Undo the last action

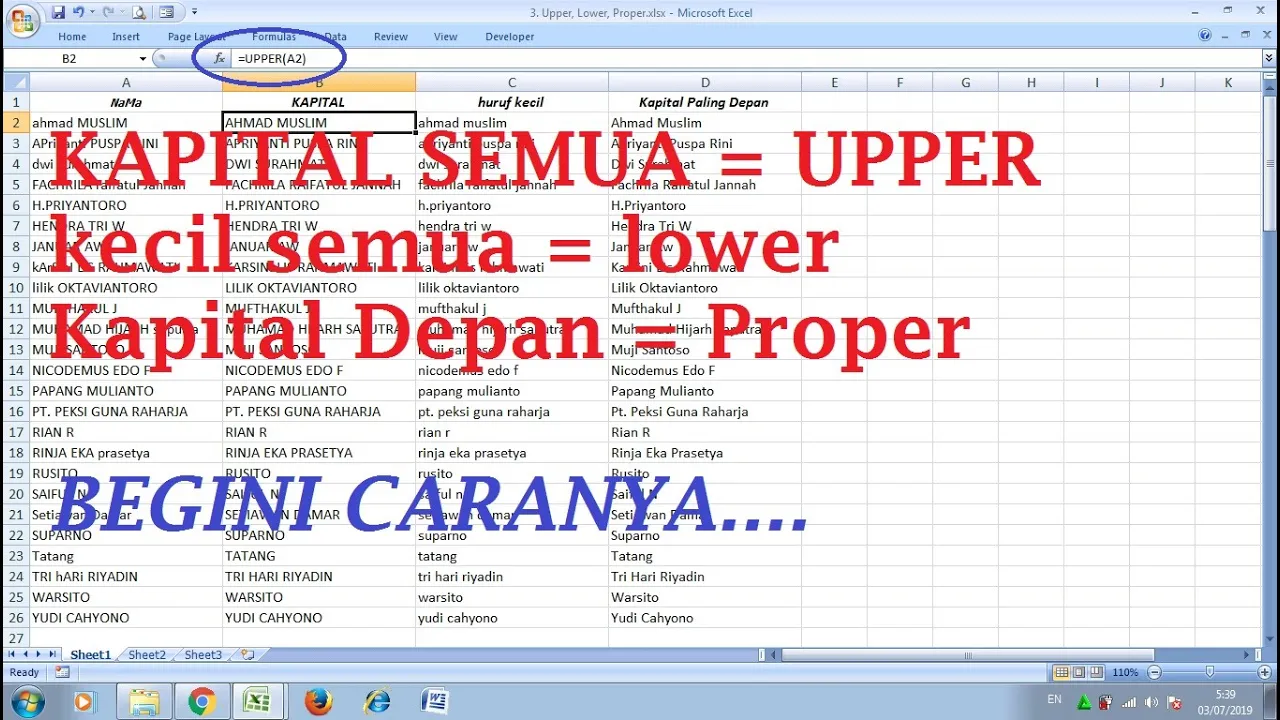[x=78, y=13]
